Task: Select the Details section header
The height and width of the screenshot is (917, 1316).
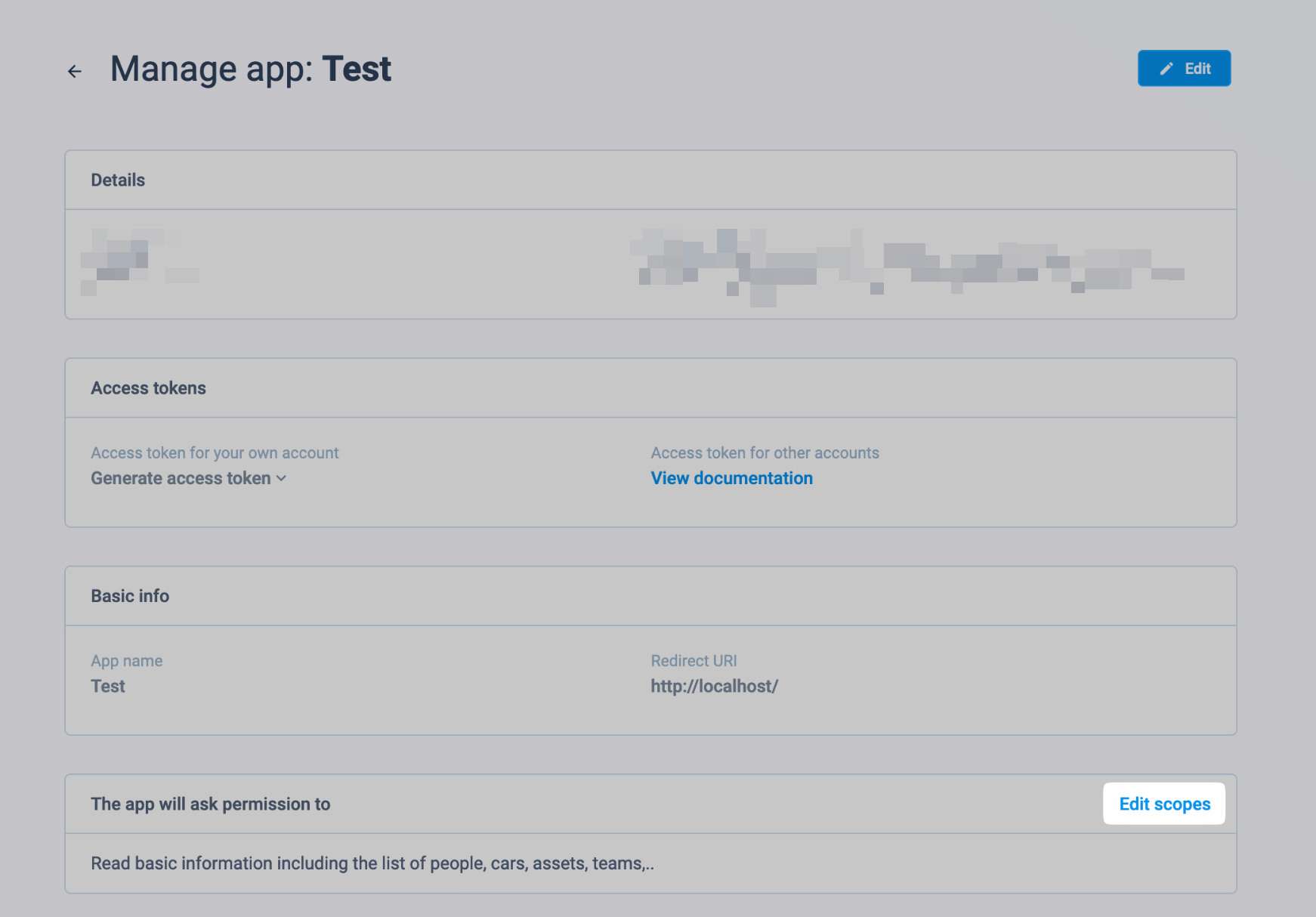Action: (x=118, y=180)
